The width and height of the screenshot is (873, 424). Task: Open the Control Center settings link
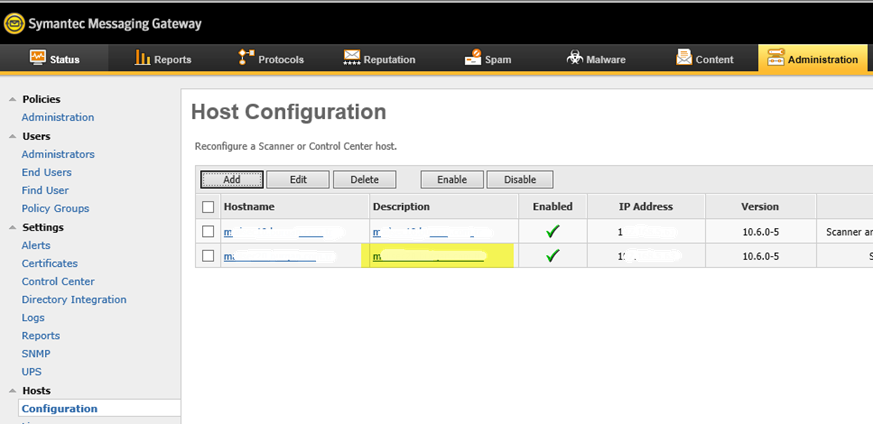[58, 282]
